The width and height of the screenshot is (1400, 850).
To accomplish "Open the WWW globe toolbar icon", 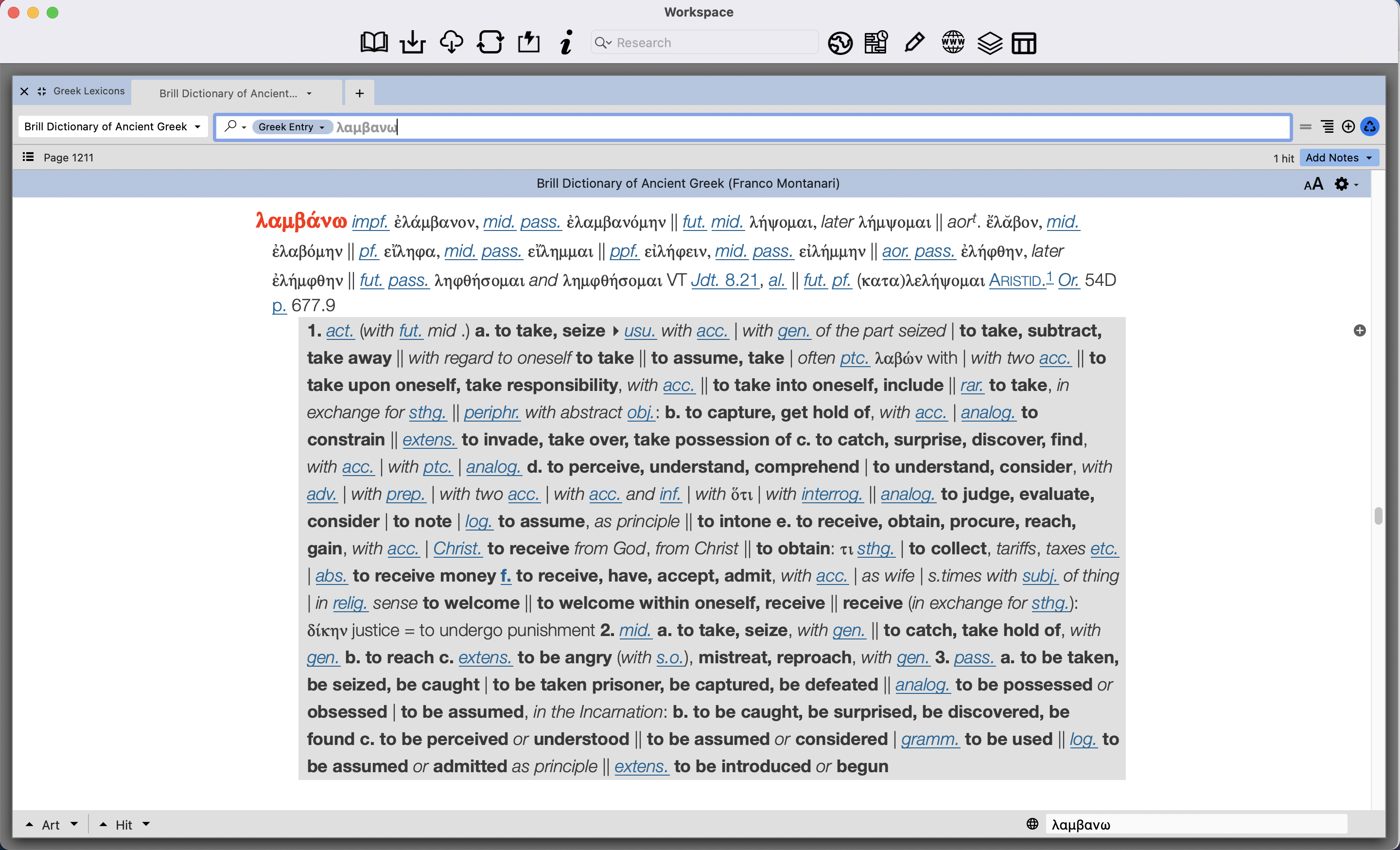I will [x=953, y=43].
